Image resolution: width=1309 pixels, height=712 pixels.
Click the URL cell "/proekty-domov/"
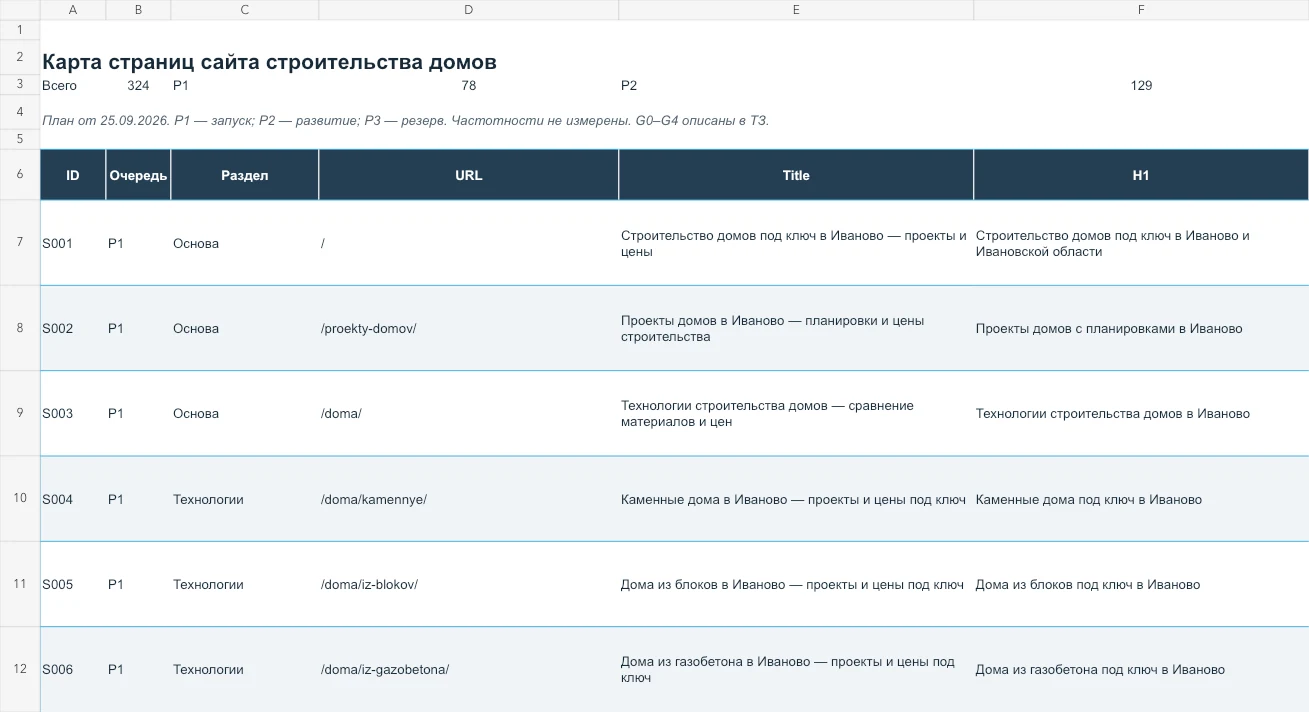point(469,329)
